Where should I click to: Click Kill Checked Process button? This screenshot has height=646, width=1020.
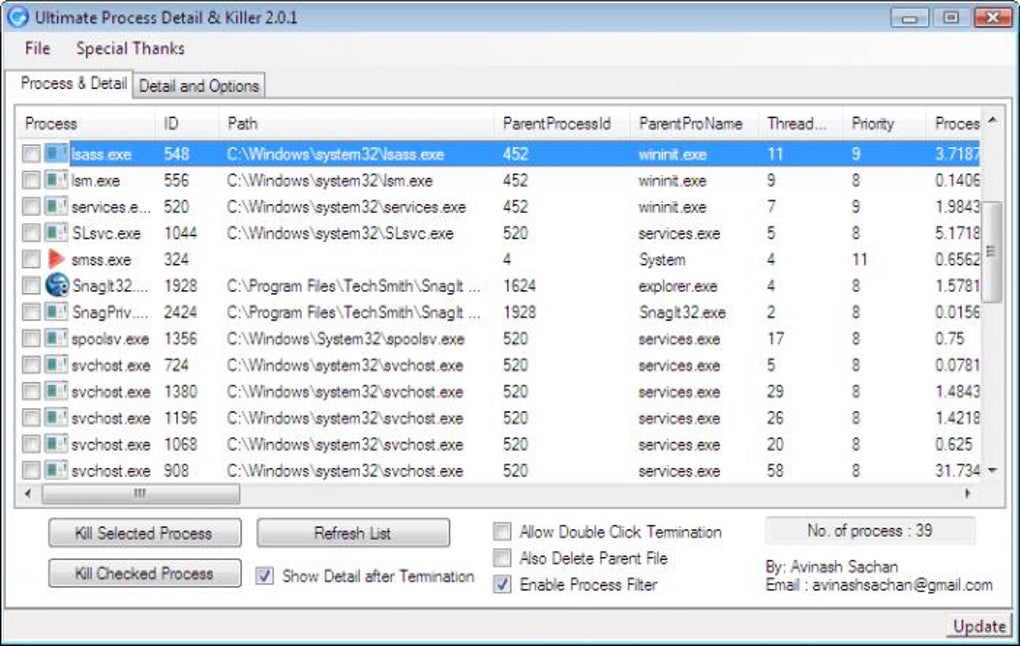point(144,573)
